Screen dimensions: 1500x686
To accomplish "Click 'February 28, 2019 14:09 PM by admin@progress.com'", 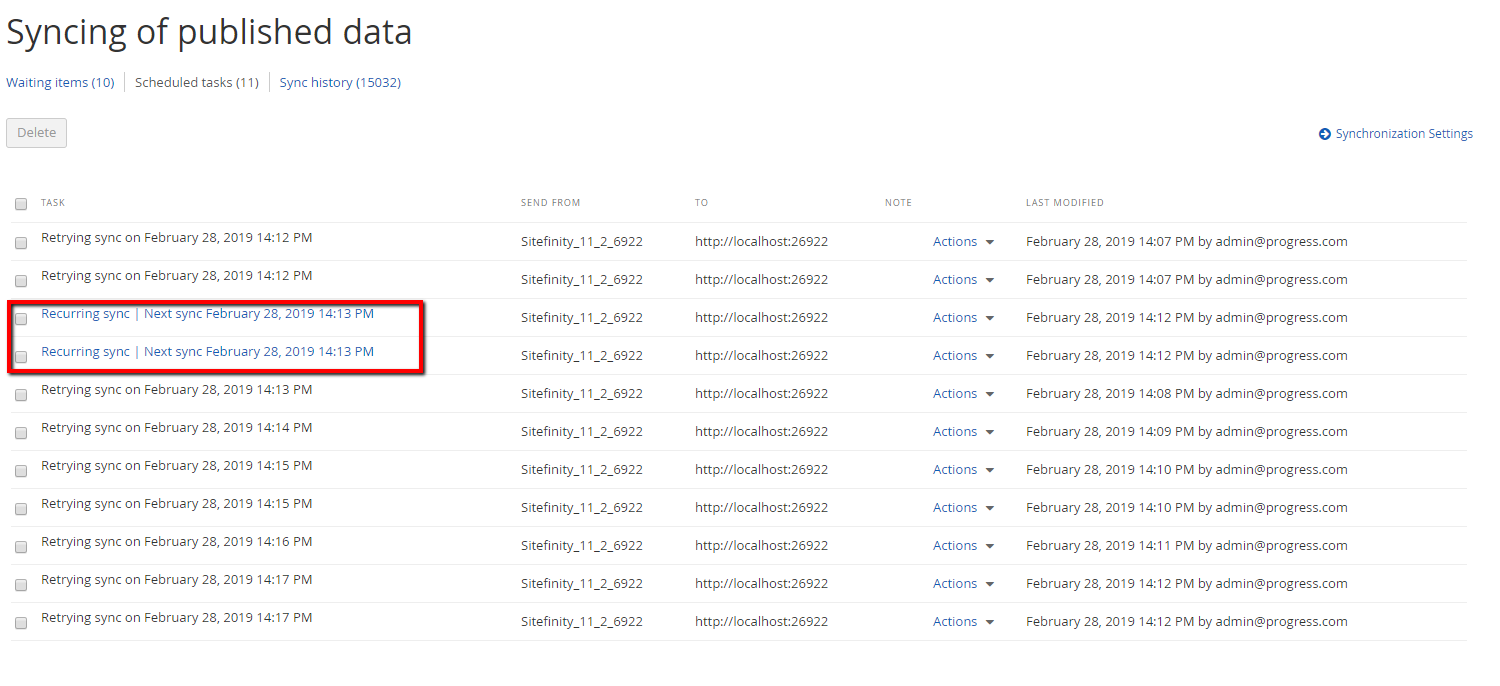I will pyautogui.click(x=1187, y=432).
